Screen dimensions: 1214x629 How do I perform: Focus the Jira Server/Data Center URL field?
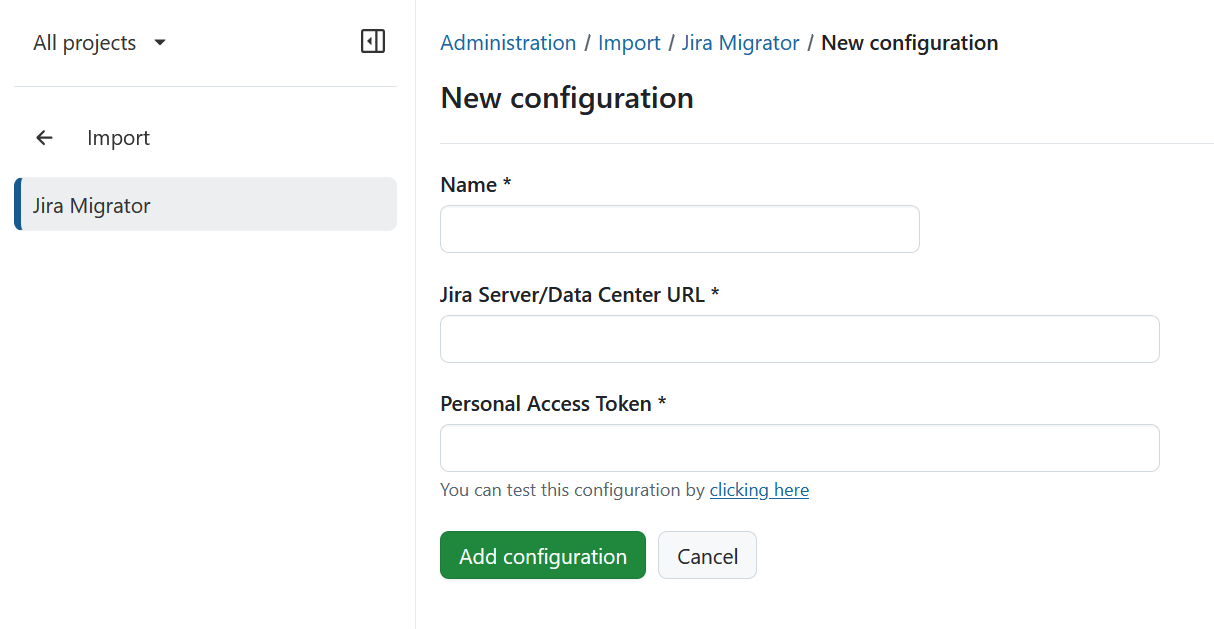click(800, 339)
